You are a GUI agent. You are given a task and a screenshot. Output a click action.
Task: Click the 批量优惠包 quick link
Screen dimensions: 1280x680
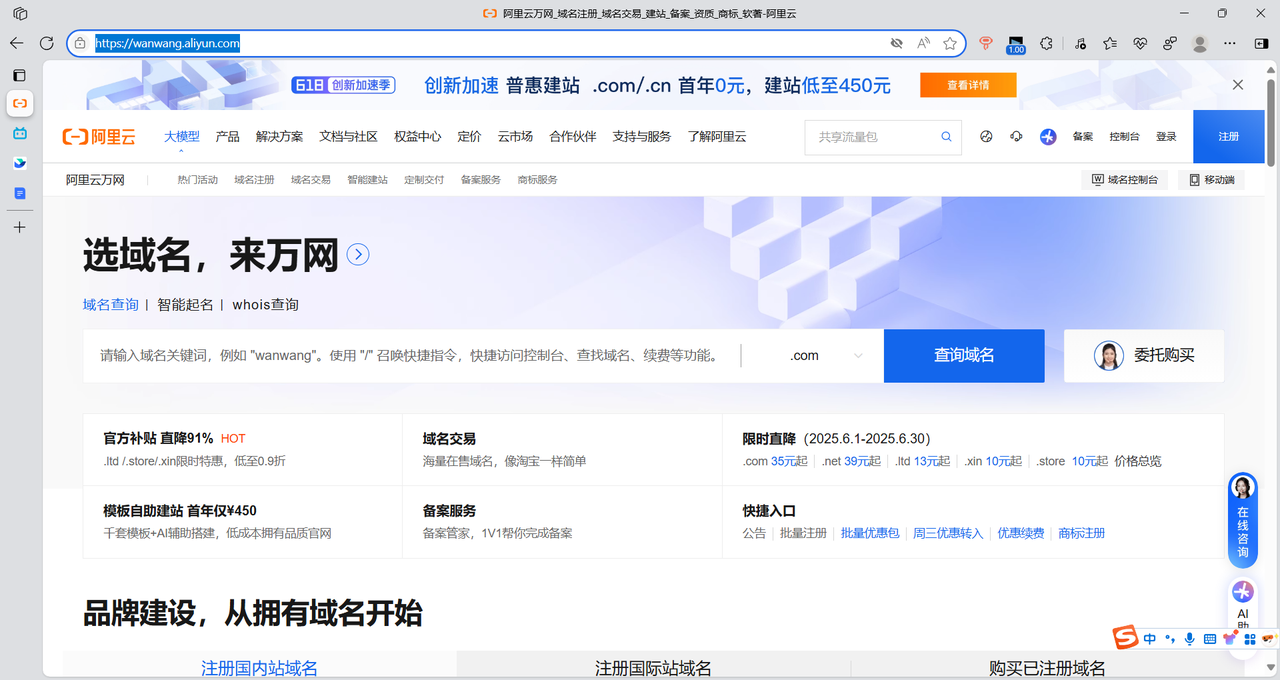pos(870,533)
